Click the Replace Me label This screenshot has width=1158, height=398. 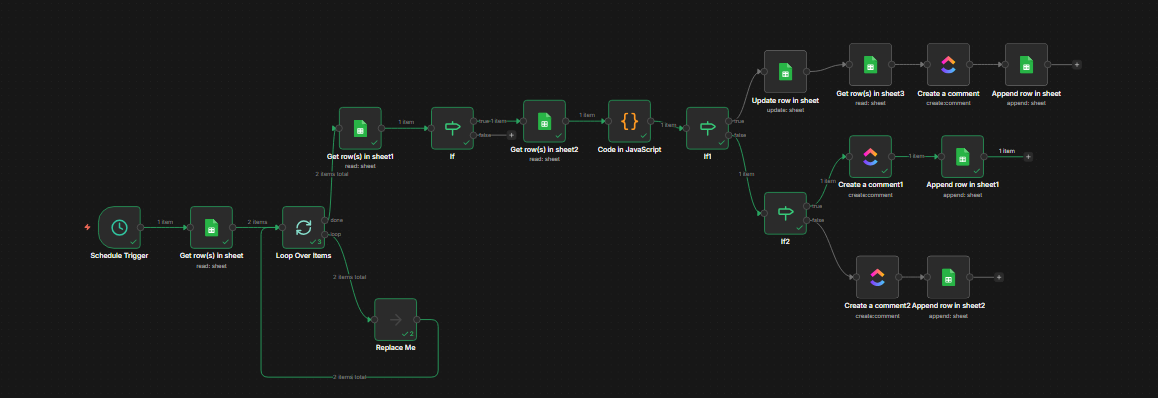(395, 348)
